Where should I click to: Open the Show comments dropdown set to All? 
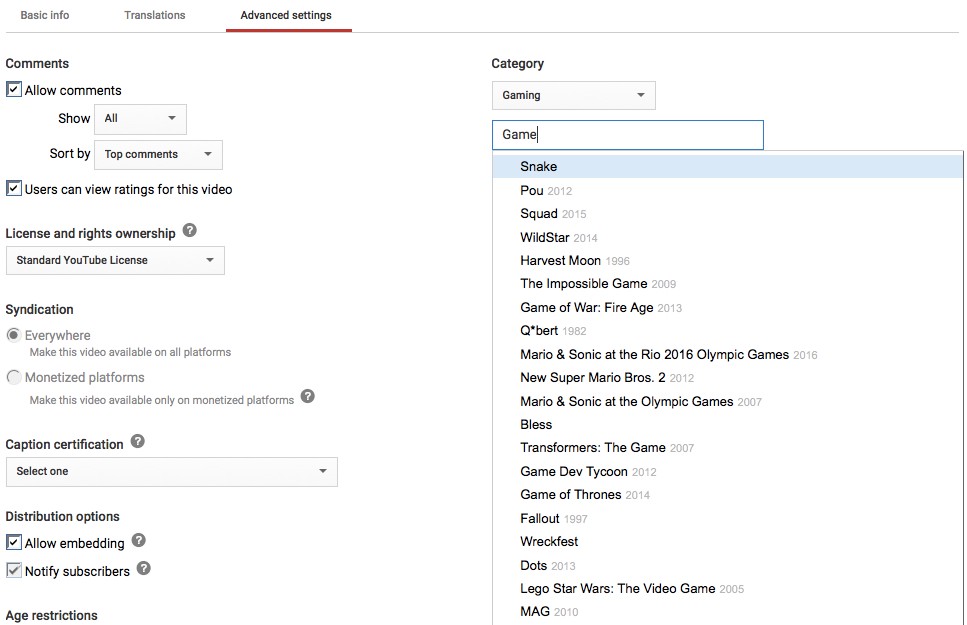pyautogui.click(x=140, y=118)
